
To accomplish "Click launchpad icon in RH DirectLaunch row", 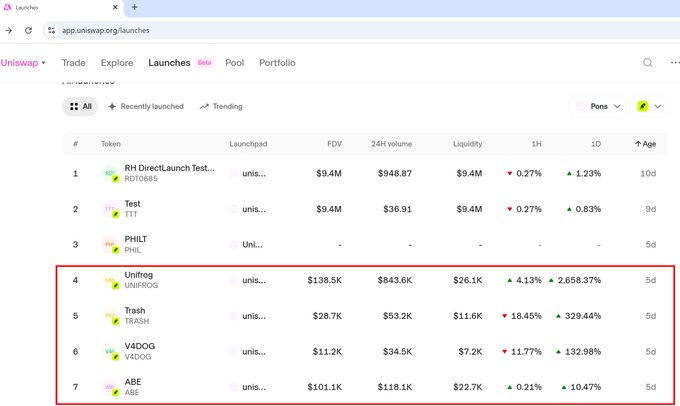I will [x=234, y=174].
